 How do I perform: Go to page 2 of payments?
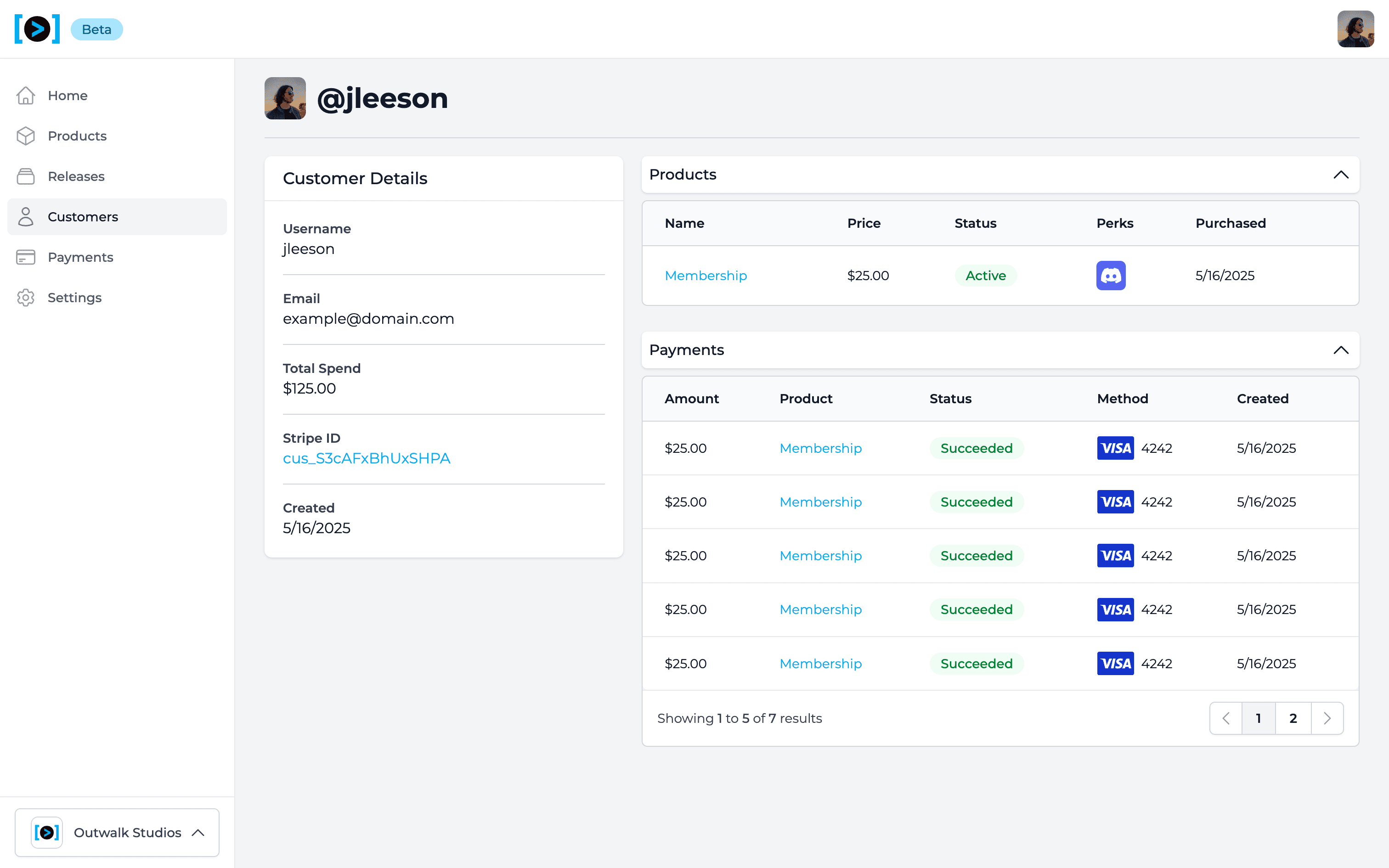1293,718
